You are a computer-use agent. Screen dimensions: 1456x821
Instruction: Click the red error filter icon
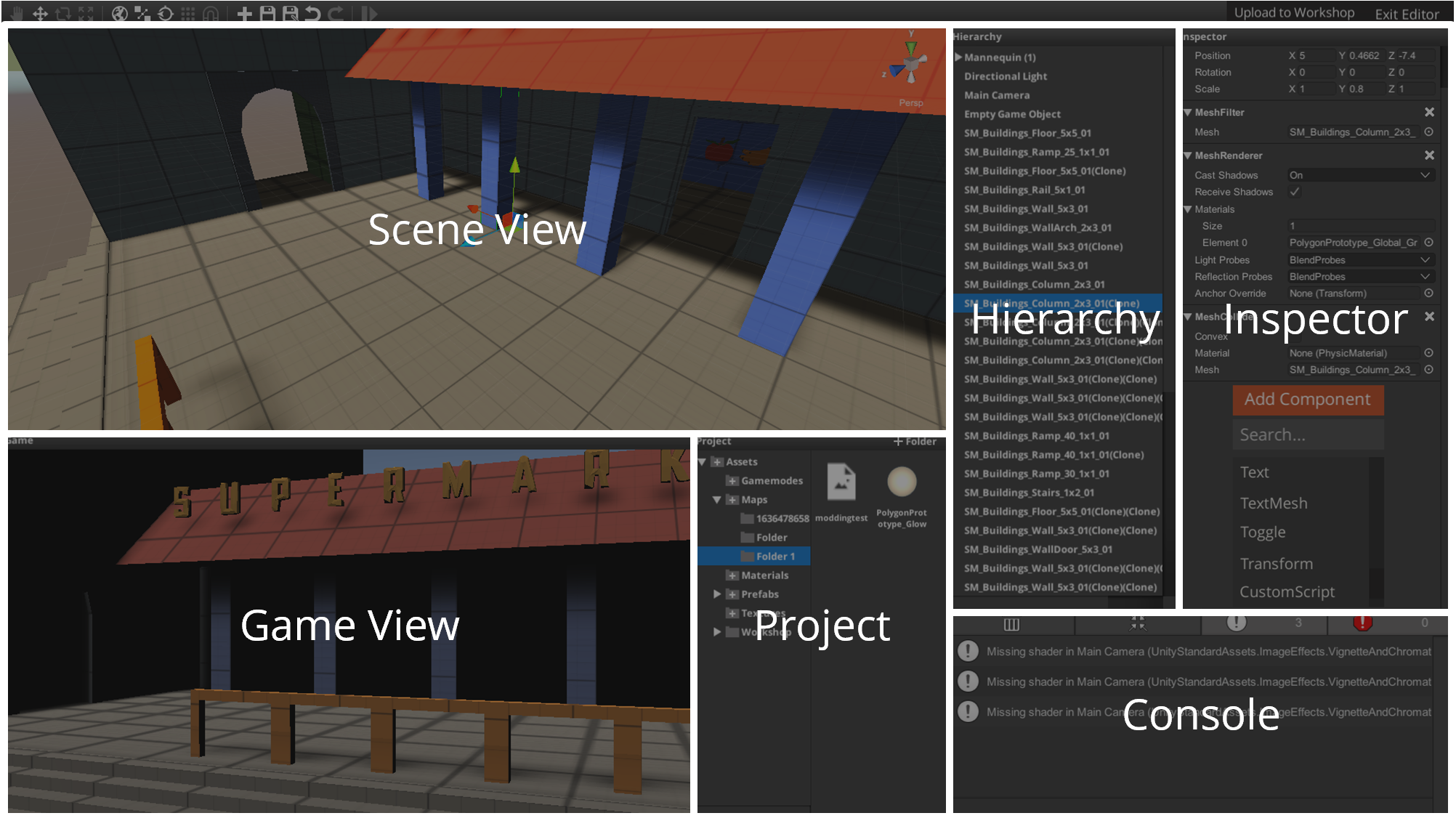pos(1362,623)
